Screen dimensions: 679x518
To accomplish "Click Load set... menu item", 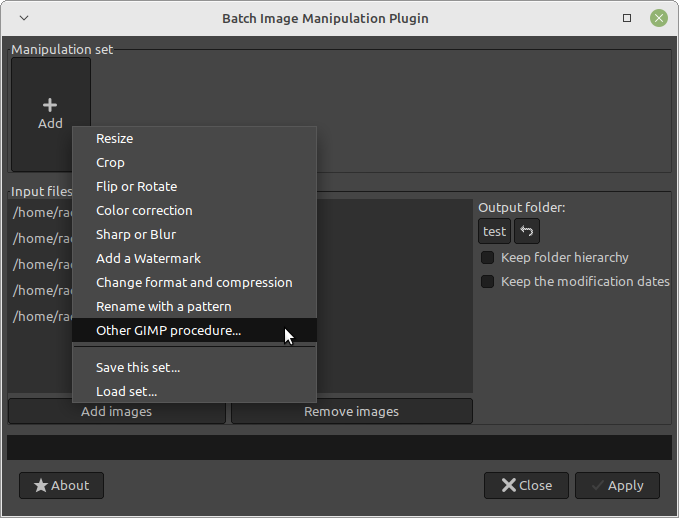I will [194, 392].
